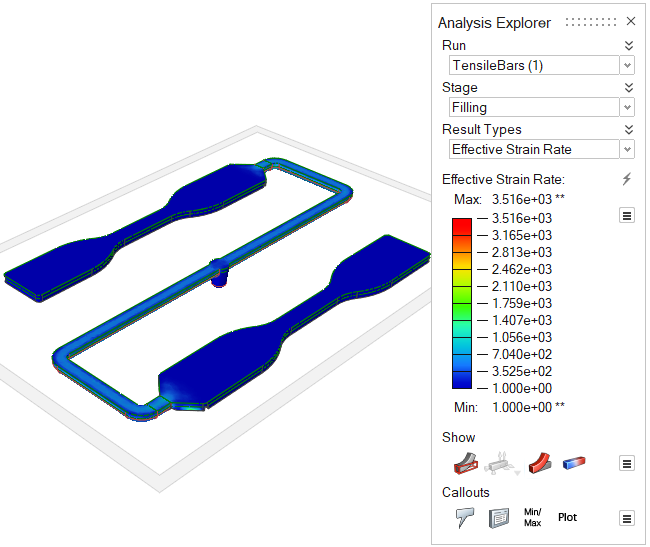Open the Callouts section options menu

(627, 518)
